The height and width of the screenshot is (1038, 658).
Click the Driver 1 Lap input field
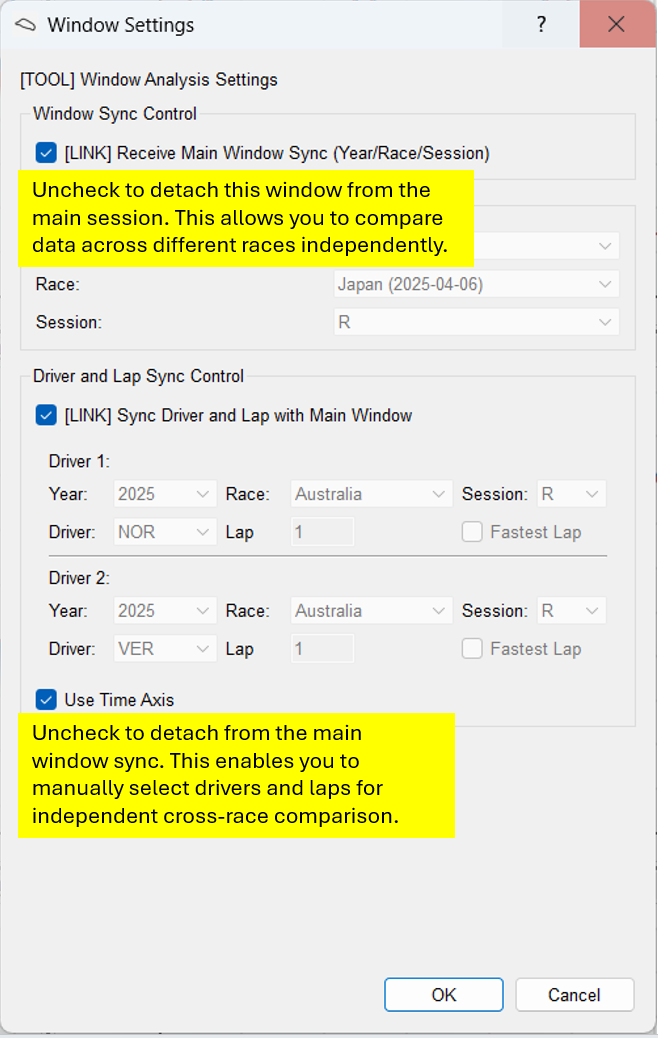[323, 532]
